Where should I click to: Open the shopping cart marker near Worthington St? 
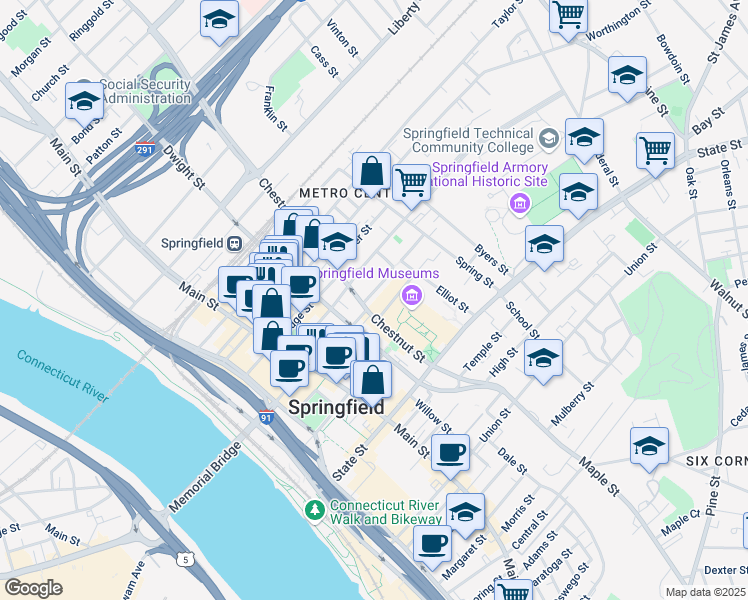pyautogui.click(x=568, y=16)
